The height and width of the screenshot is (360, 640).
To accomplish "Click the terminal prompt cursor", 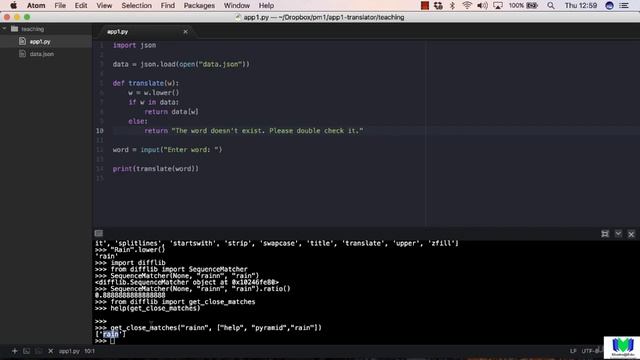I will (x=112, y=340).
